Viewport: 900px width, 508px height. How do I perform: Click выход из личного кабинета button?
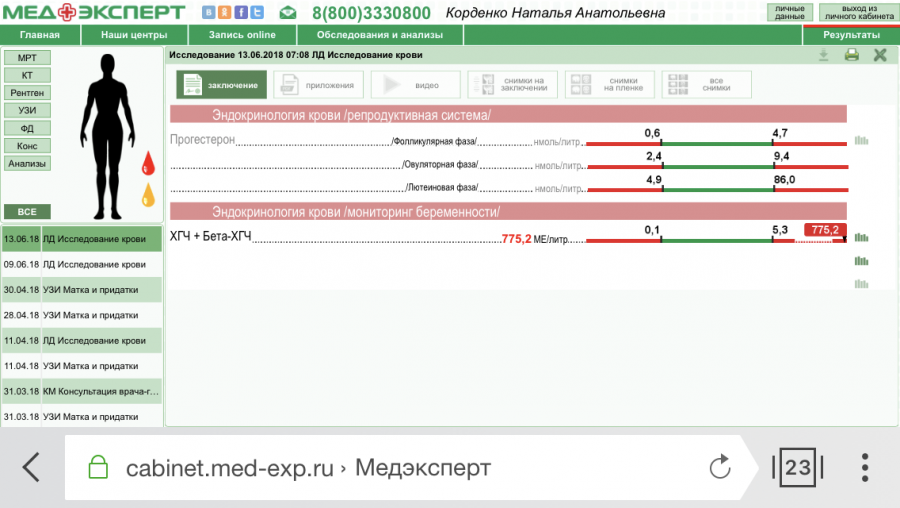pos(859,13)
